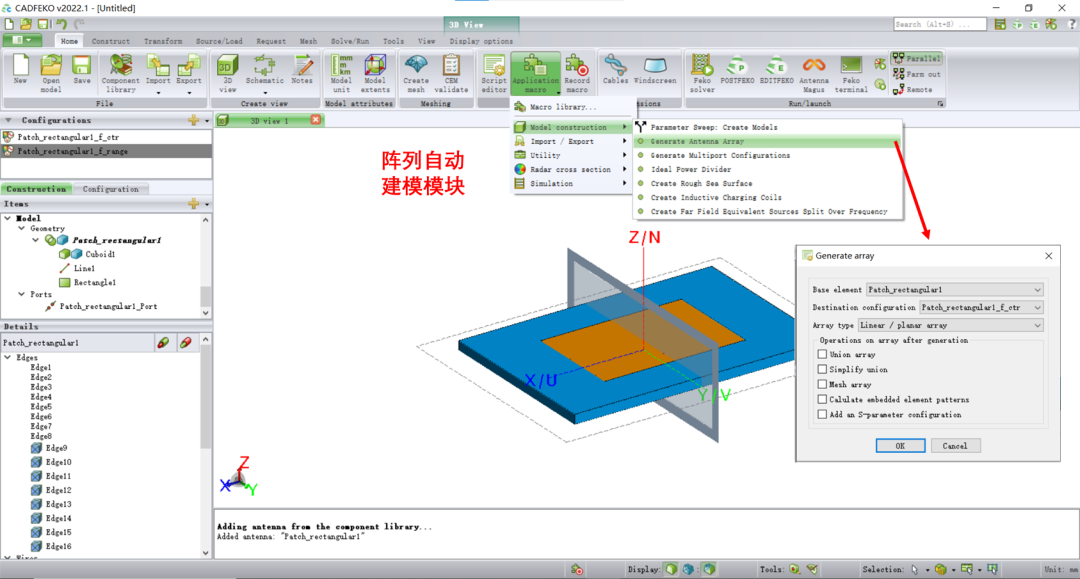Add a new configuration with plus icon
The width and height of the screenshot is (1080, 579).
(x=194, y=120)
